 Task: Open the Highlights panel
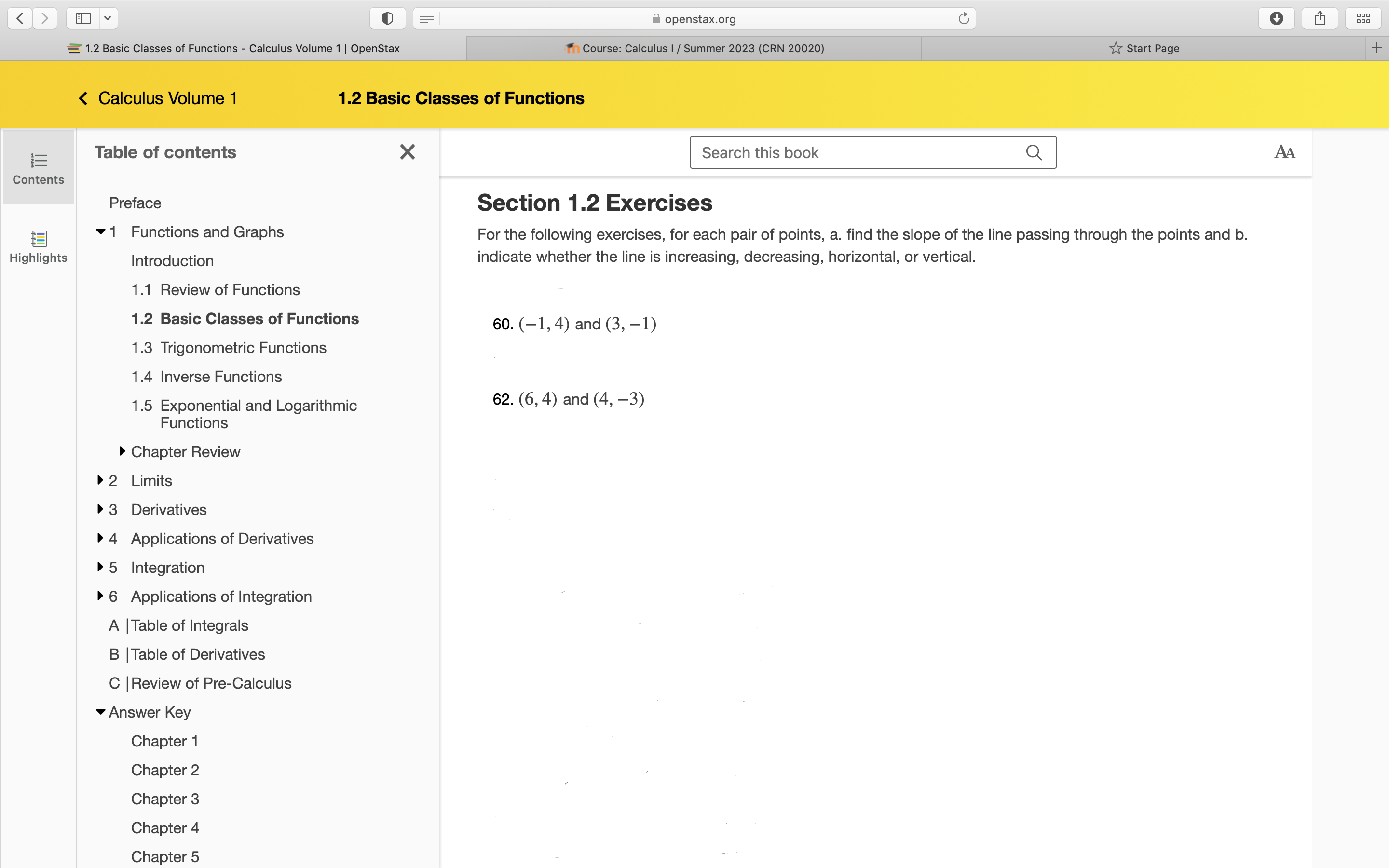(38, 246)
